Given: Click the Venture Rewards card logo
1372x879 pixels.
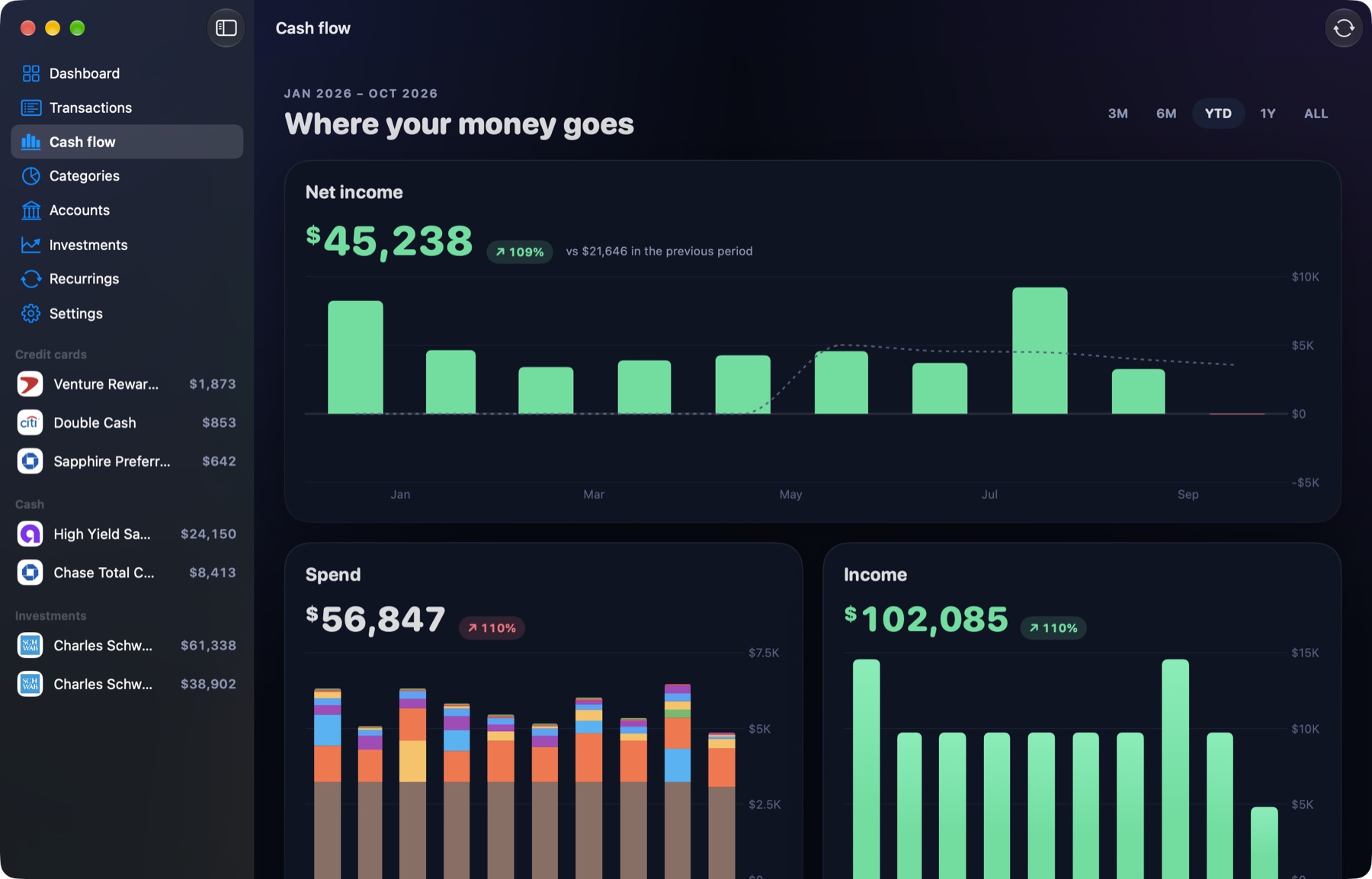Looking at the screenshot, I should tap(30, 384).
